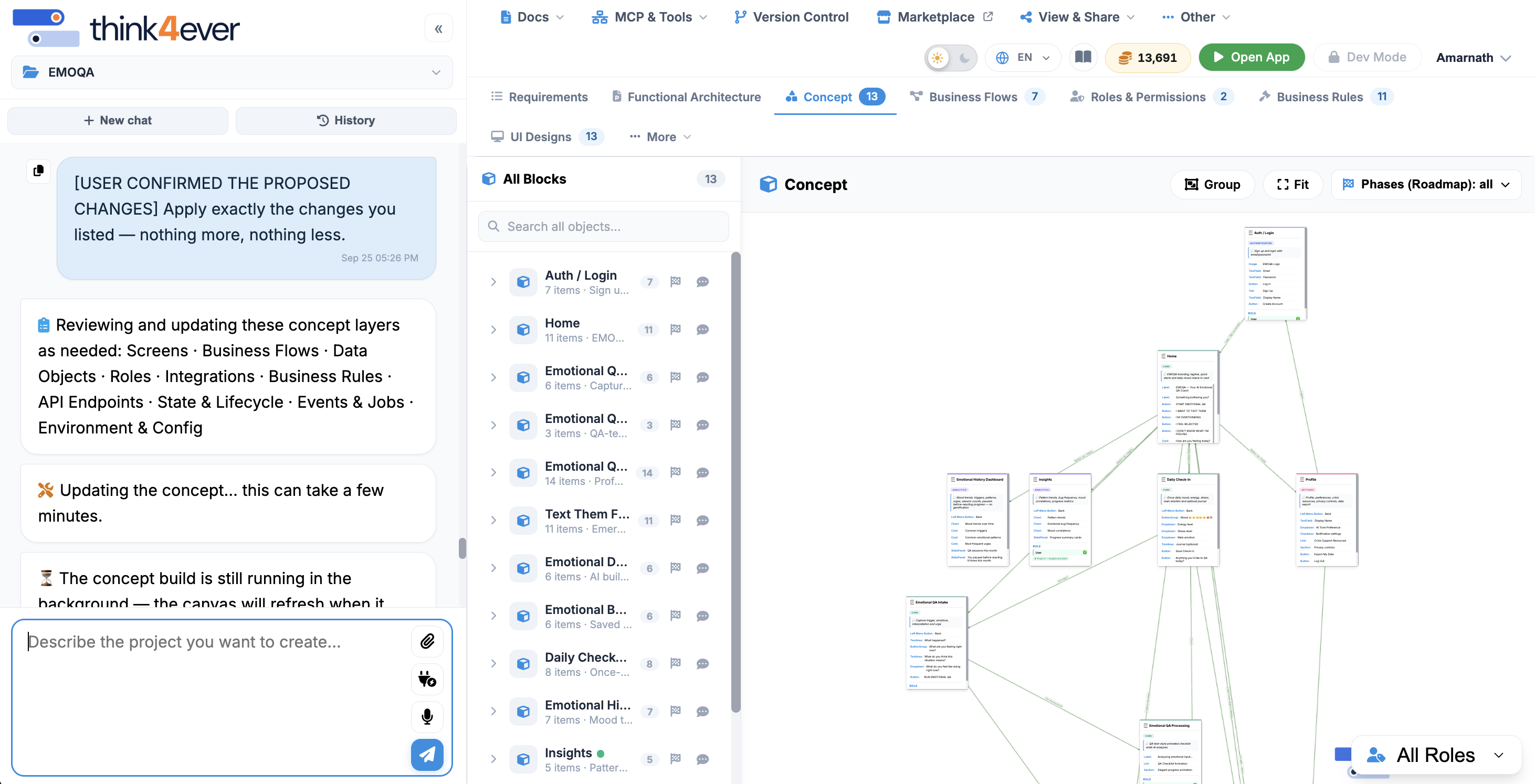The image size is (1535, 784).
Task: Open the Phases (Roadmap) filter dropdown
Action: pyautogui.click(x=1425, y=185)
